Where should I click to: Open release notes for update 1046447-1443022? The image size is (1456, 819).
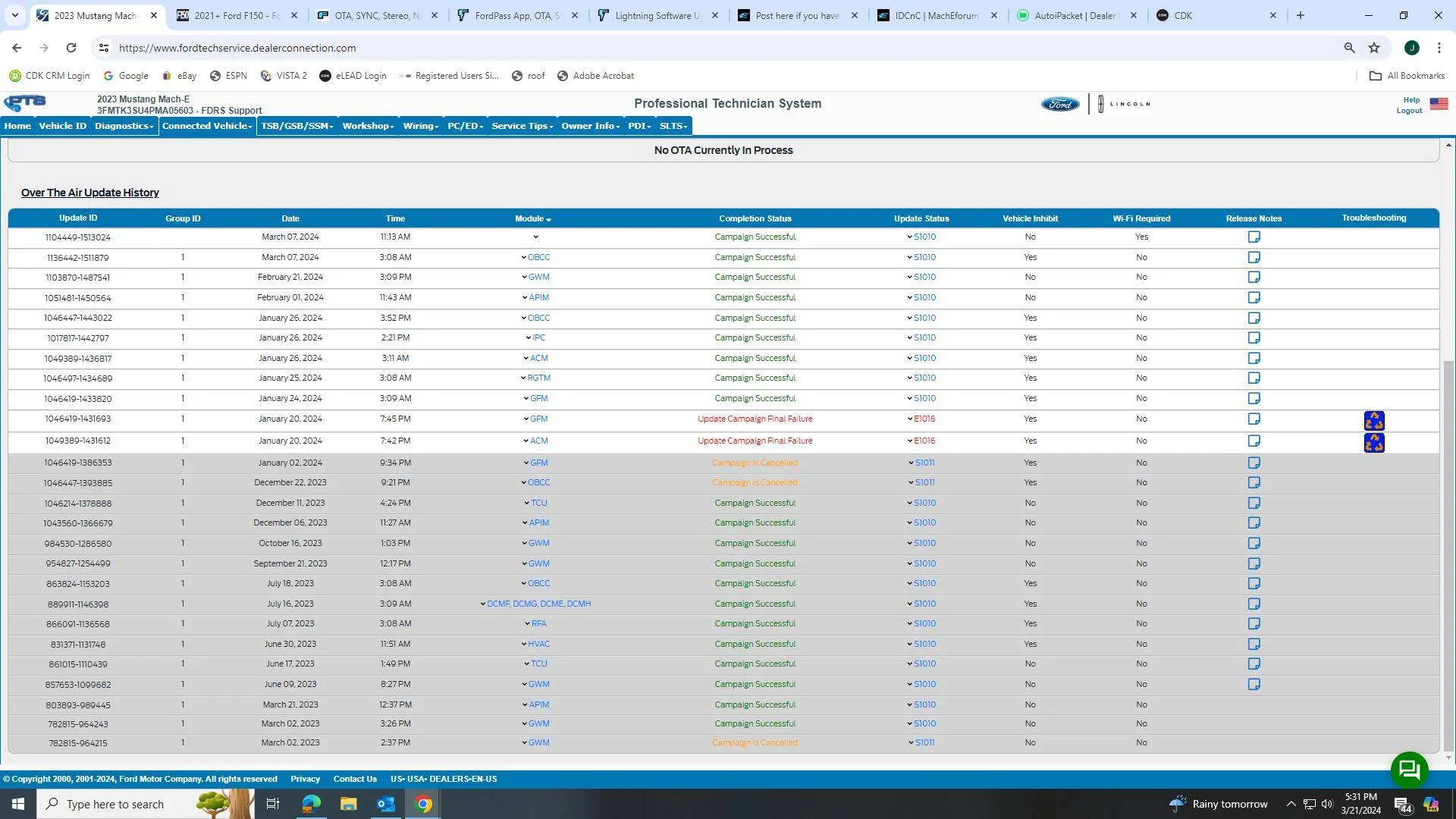[1254, 318]
